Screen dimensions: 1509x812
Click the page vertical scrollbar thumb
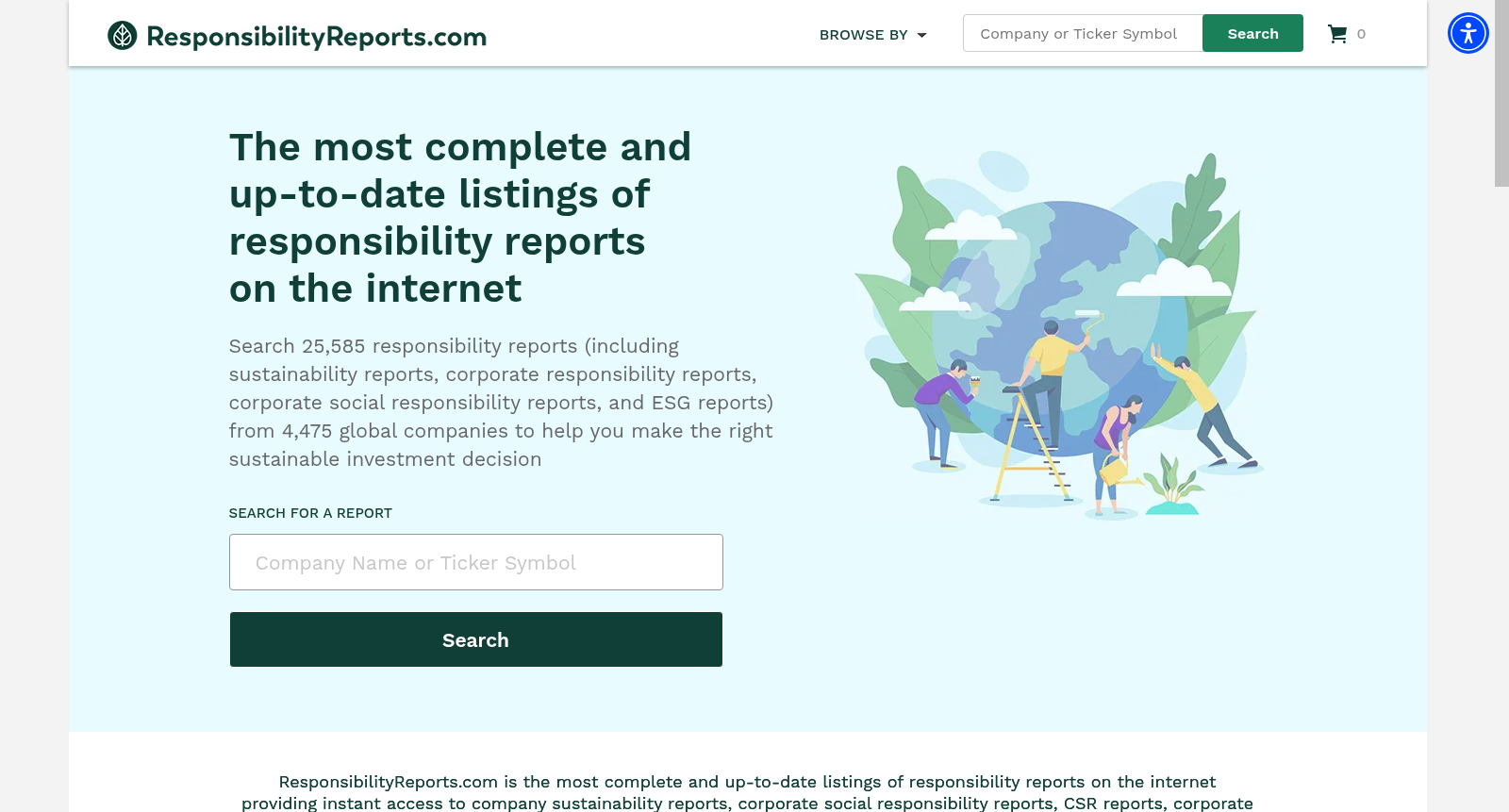point(1501,93)
